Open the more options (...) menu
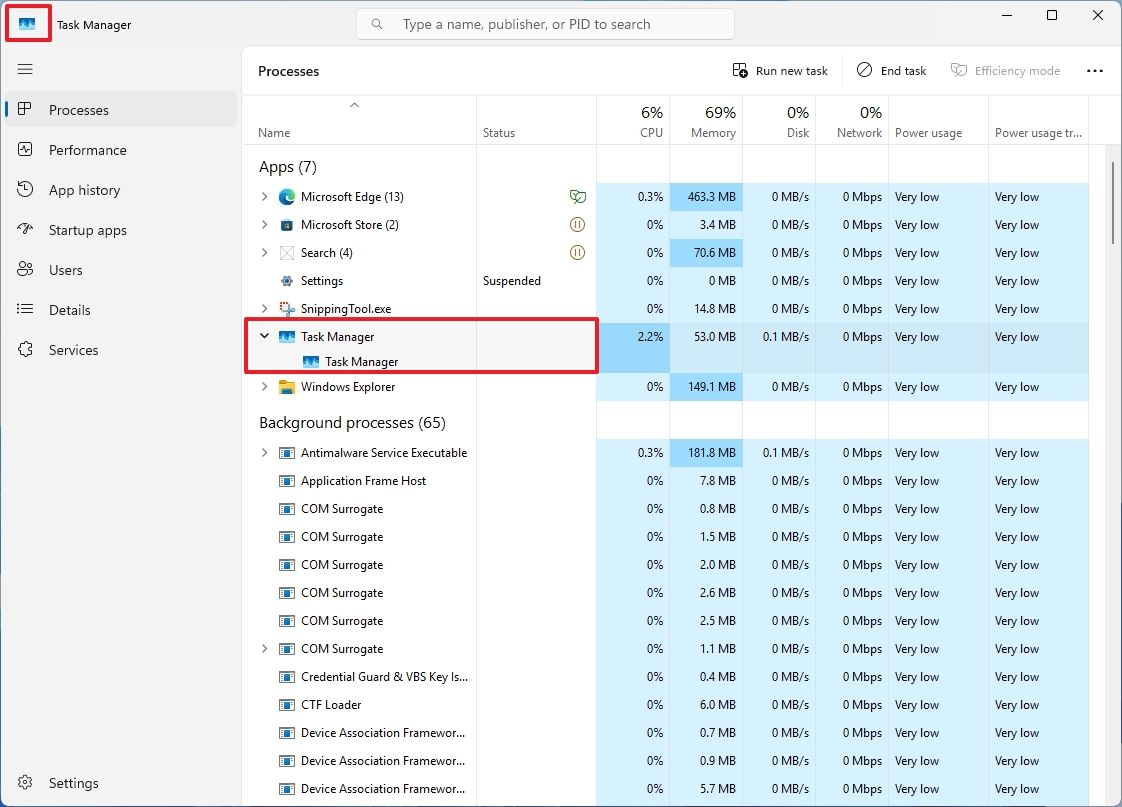Viewport: 1122px width, 807px height. [x=1095, y=70]
